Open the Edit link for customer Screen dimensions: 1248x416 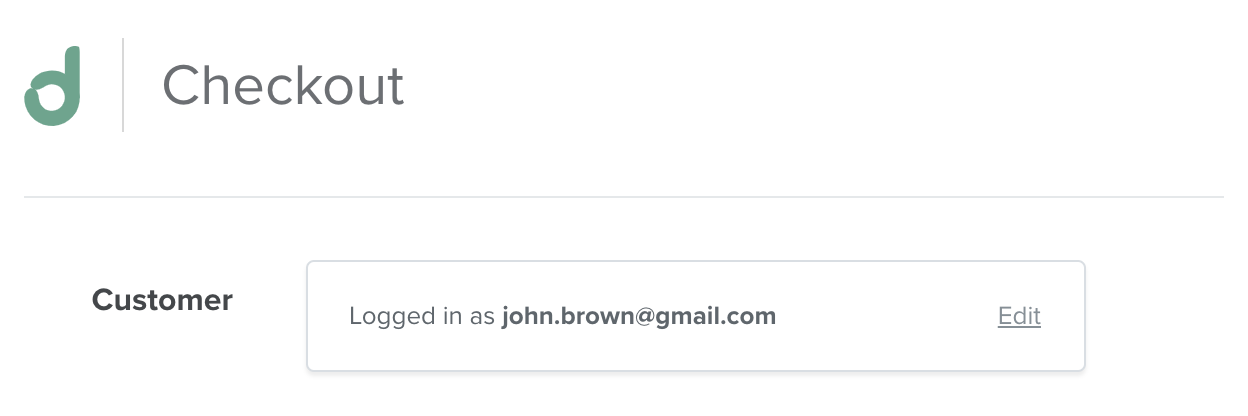[x=1019, y=316]
